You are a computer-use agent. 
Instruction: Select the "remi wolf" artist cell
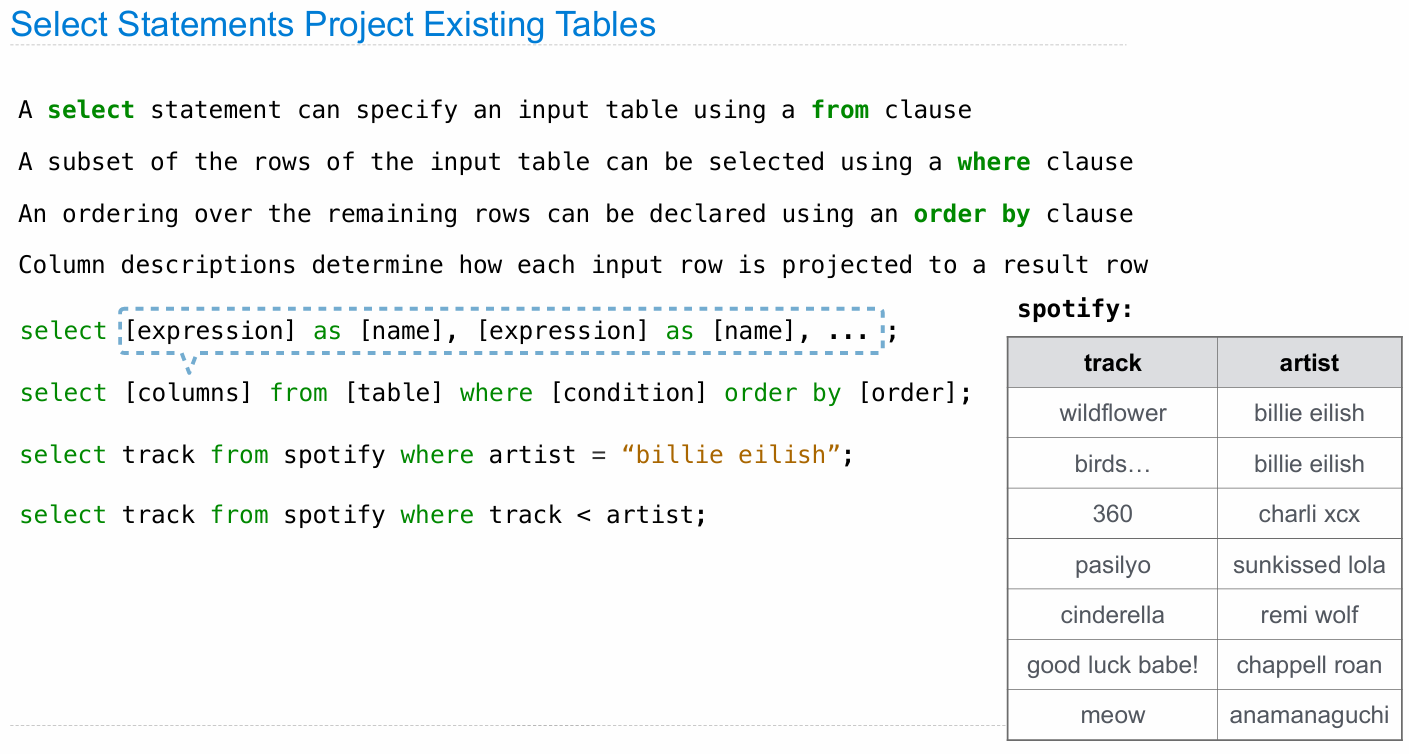tap(1309, 615)
